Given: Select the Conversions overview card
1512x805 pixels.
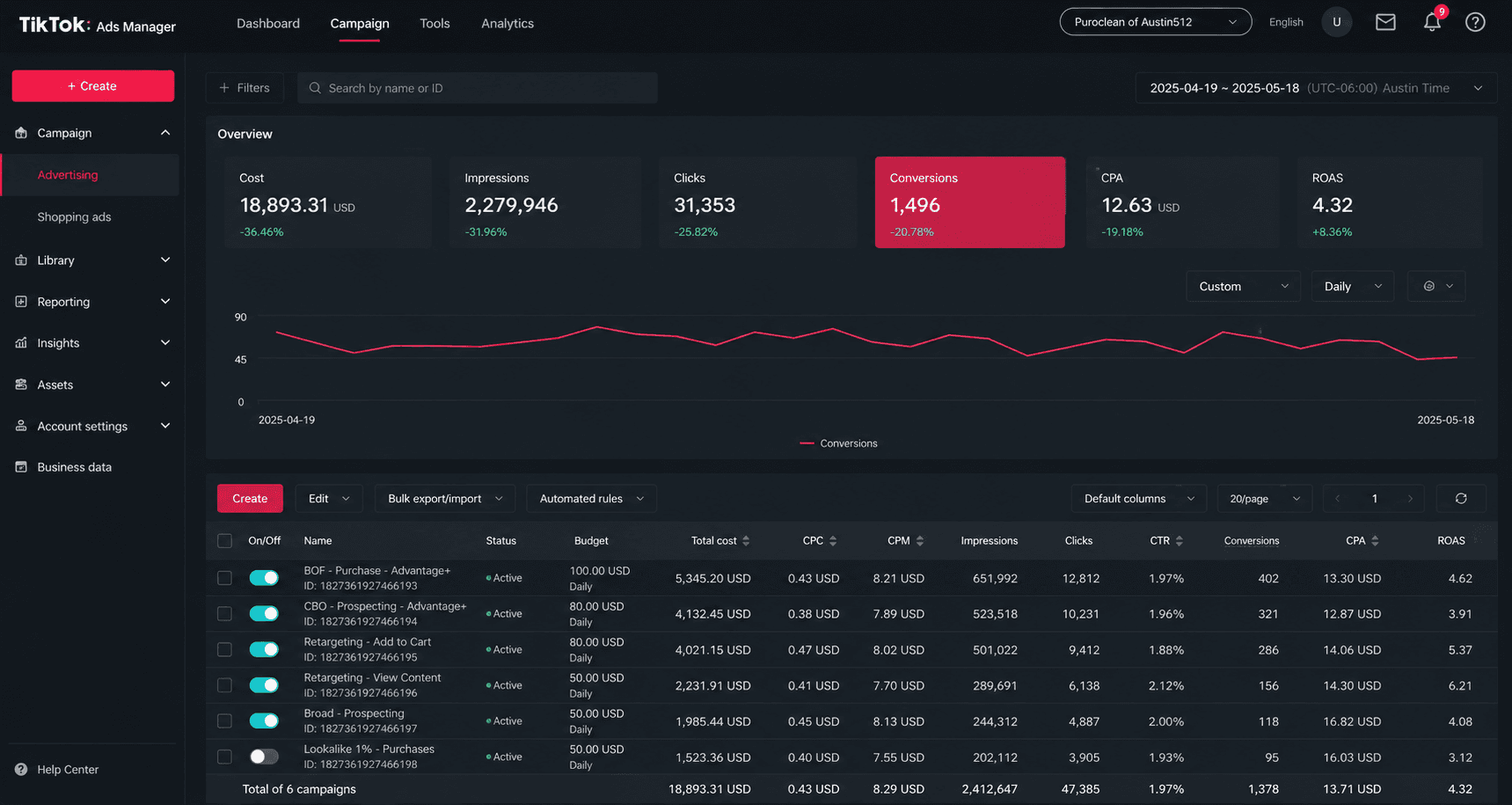Looking at the screenshot, I should coord(970,202).
